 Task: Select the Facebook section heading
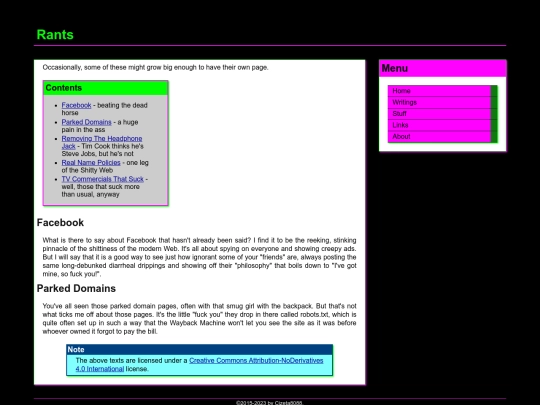pyautogui.click(x=60, y=222)
